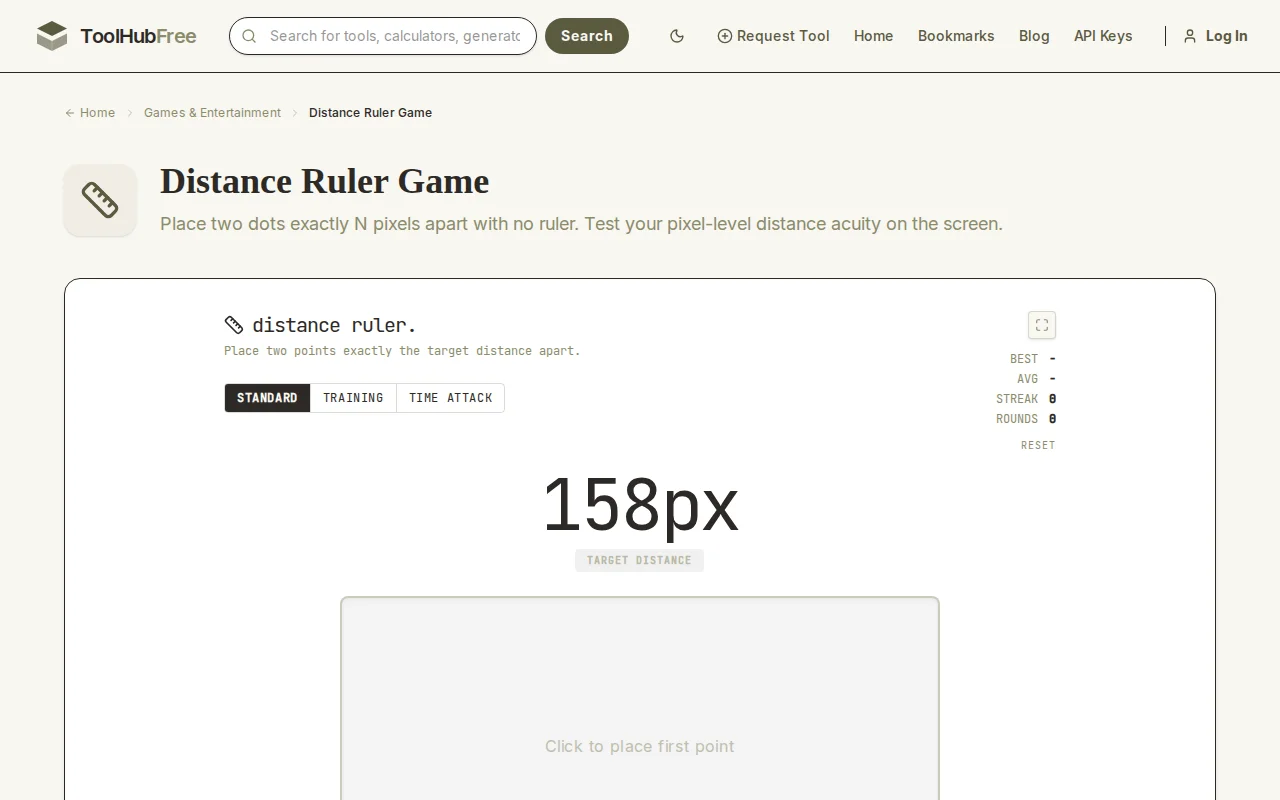1280x800 pixels.
Task: Click the canvas to place first point
Action: coord(640,698)
